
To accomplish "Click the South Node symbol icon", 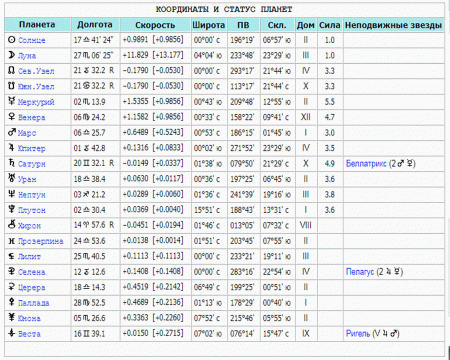I will point(12,86).
